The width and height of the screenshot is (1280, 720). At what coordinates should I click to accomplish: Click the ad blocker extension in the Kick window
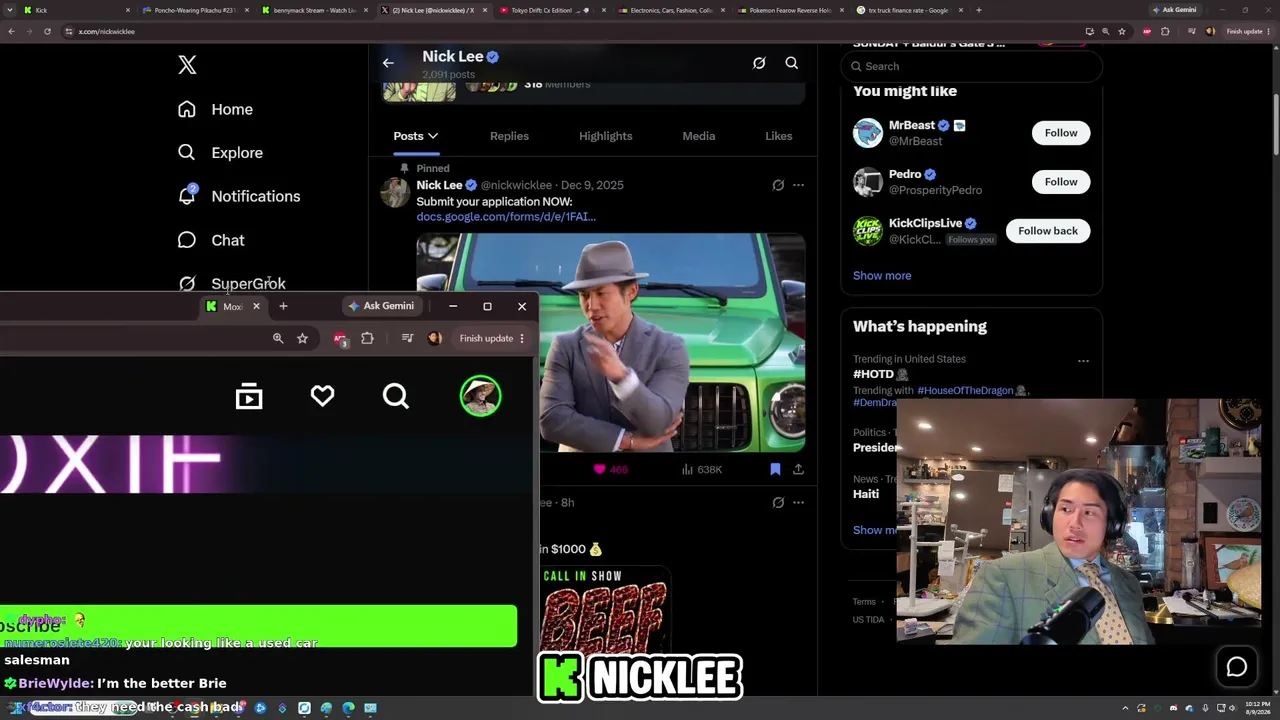coord(340,339)
